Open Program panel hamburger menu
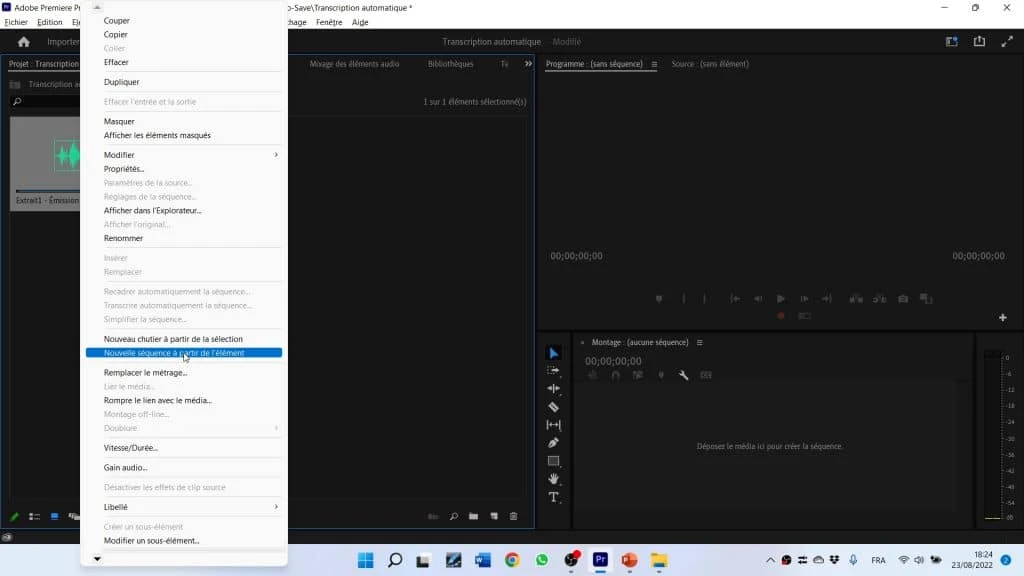1024x576 pixels. (654, 64)
